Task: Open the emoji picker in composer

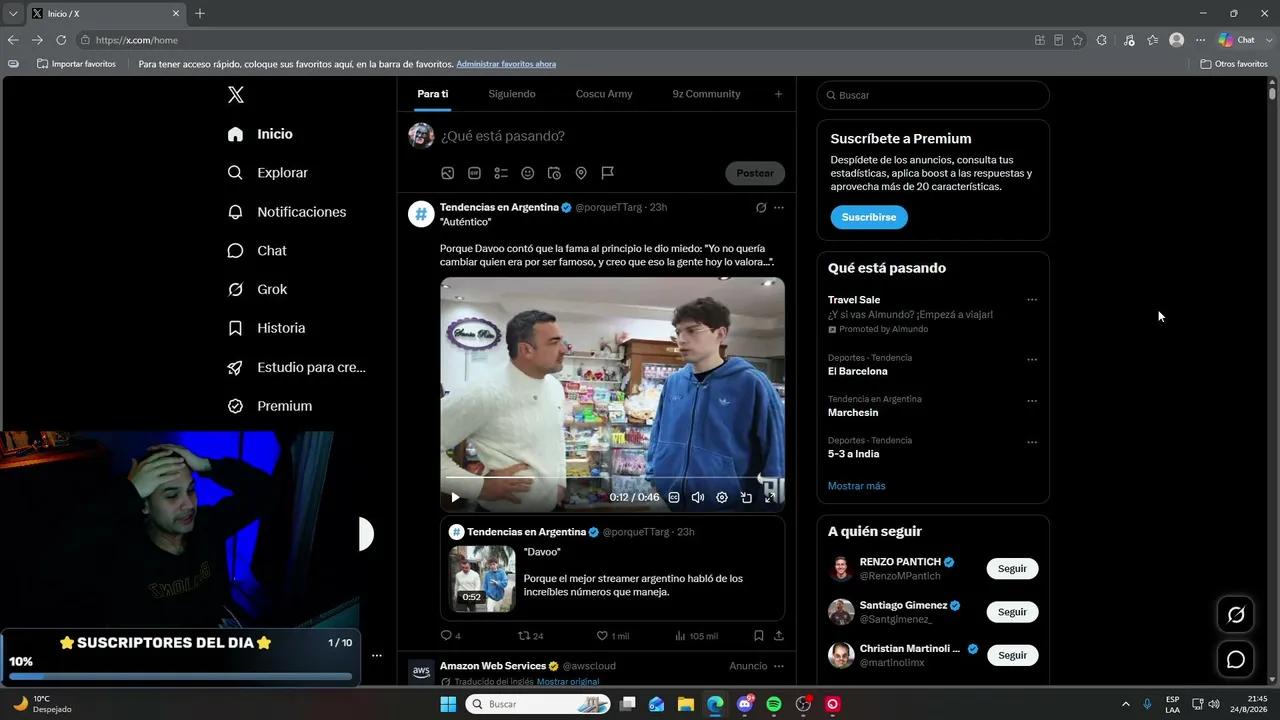Action: (x=528, y=173)
